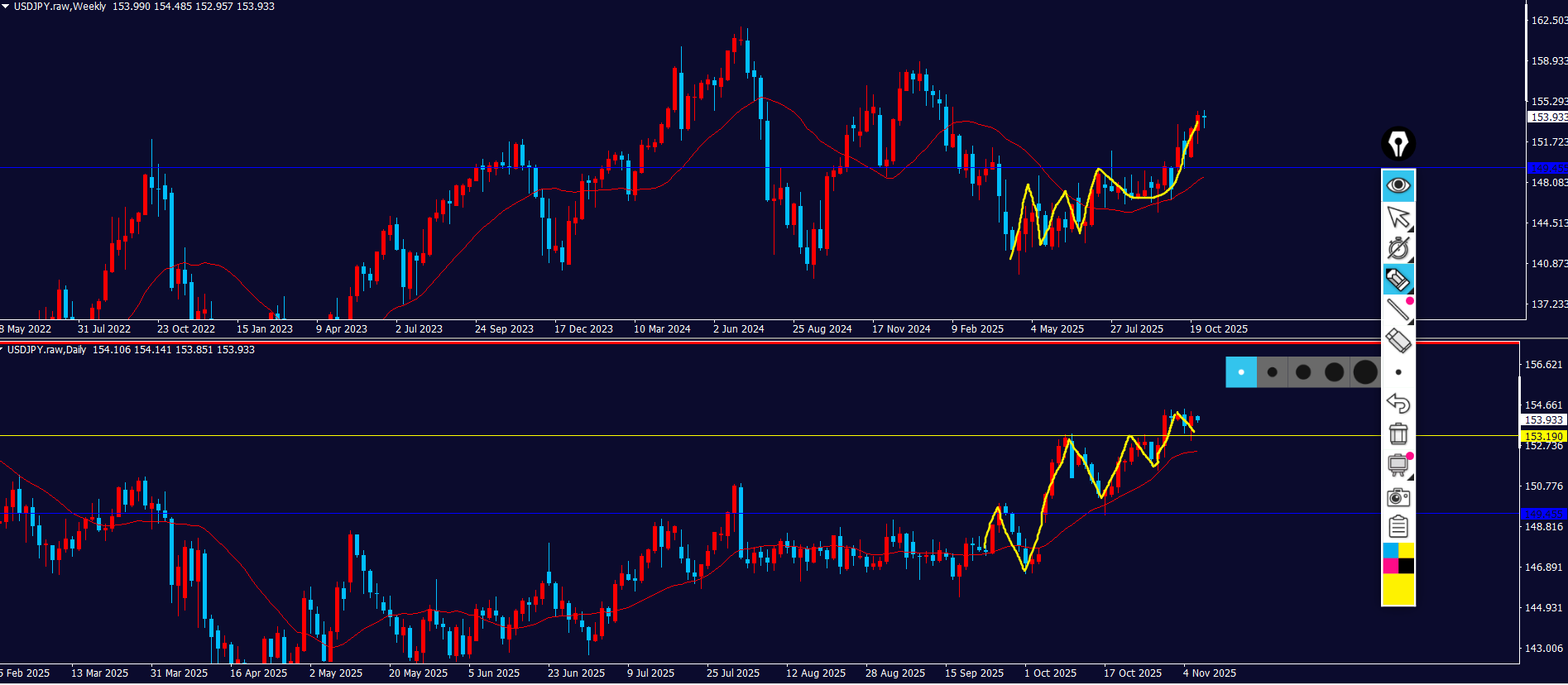Screen dimensions: 1568x685
Task: Toggle ink visibility with the eye icon
Action: point(1398,184)
